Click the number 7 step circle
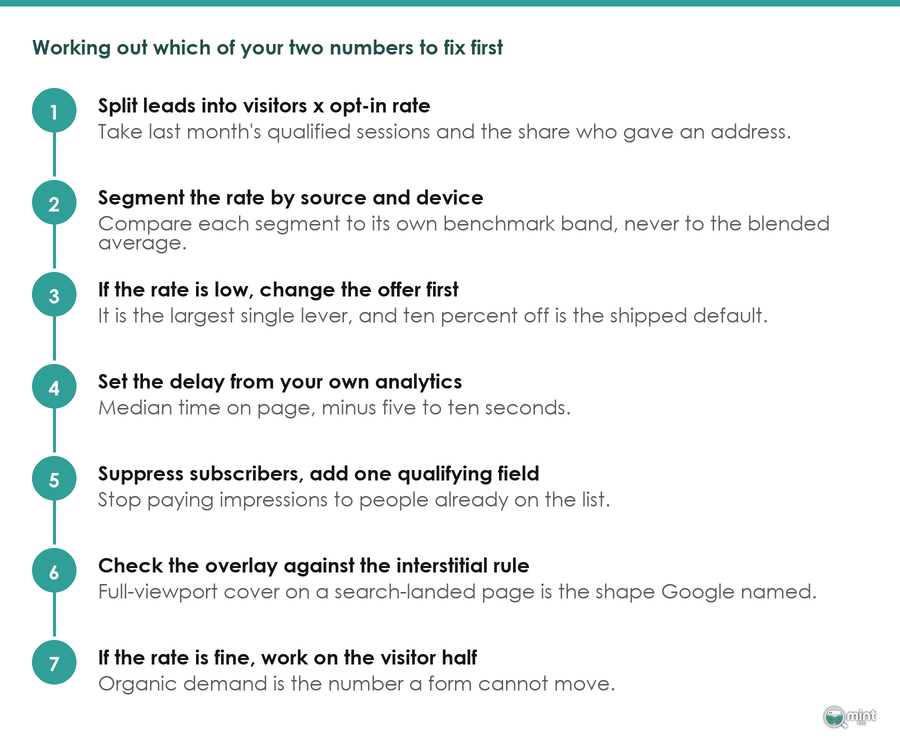The image size is (900, 752). click(54, 662)
